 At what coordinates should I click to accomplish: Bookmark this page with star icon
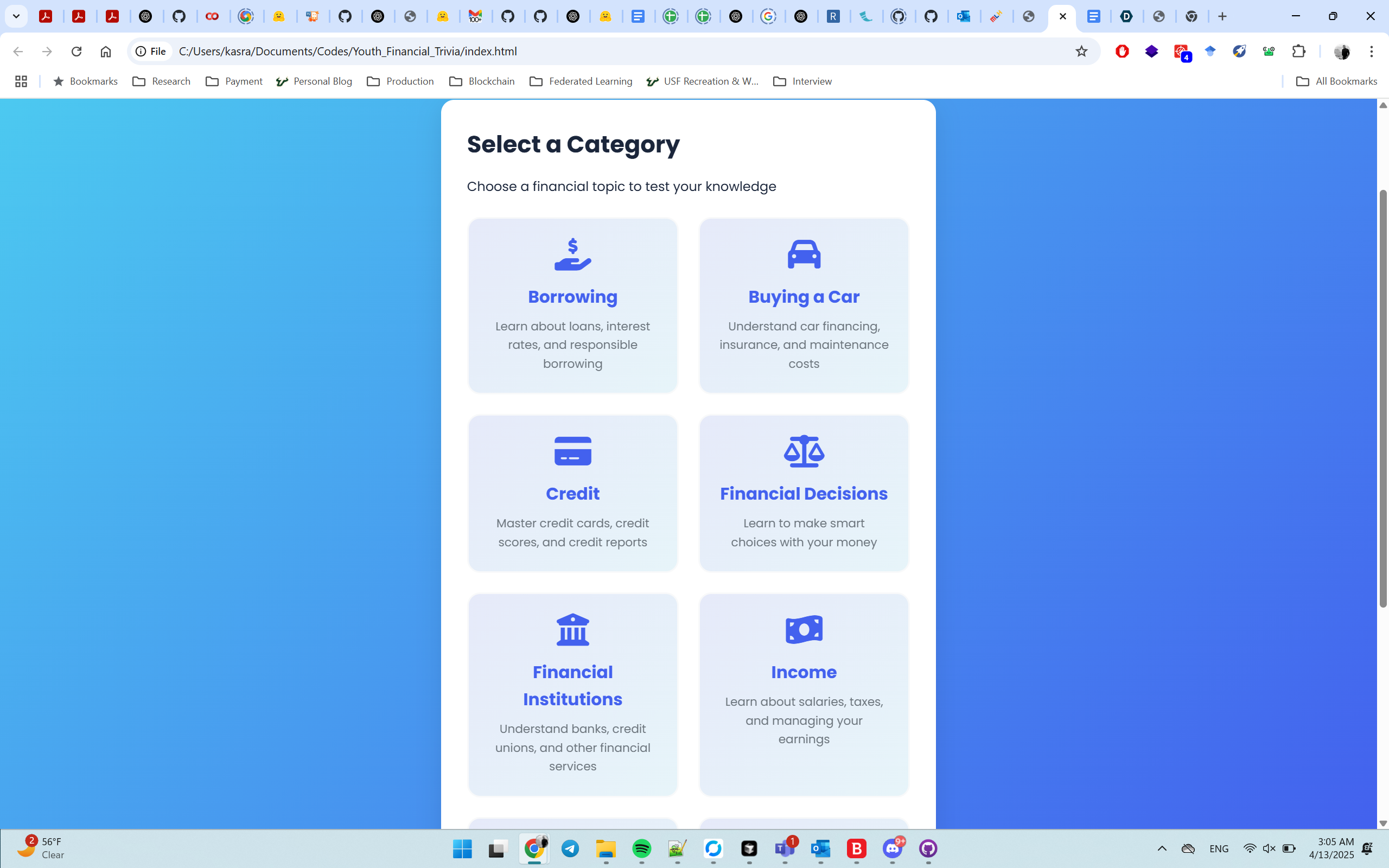(1081, 52)
